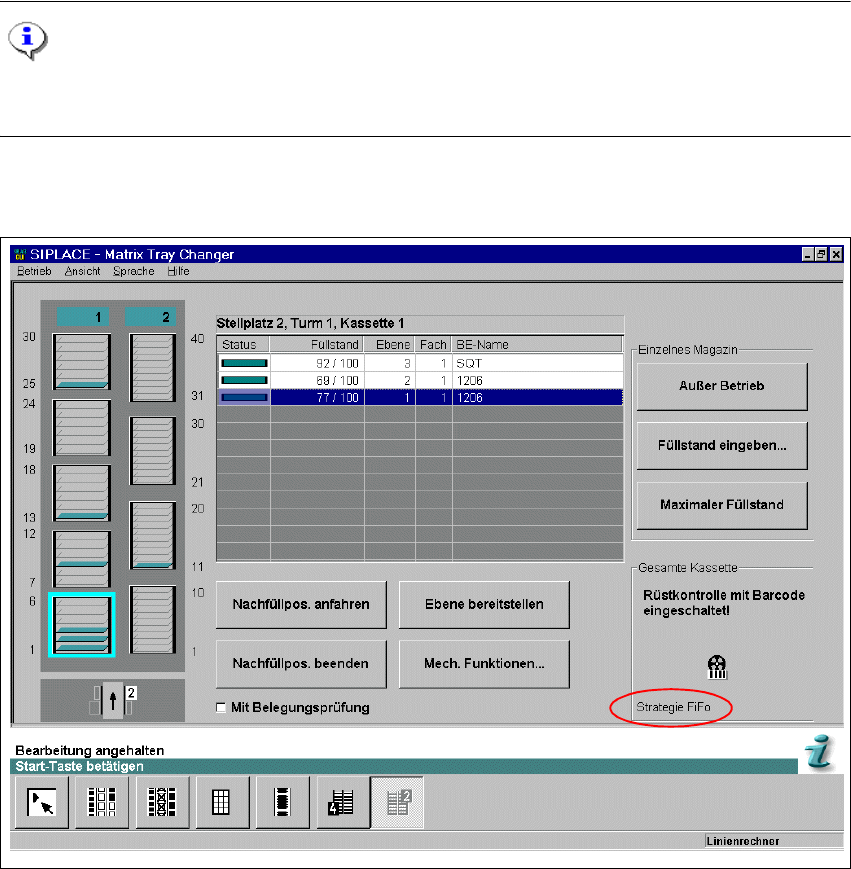Image resolution: width=851 pixels, height=869 pixels.
Task: Click '1206' name in the Ebene 2 row
Action: [x=538, y=381]
